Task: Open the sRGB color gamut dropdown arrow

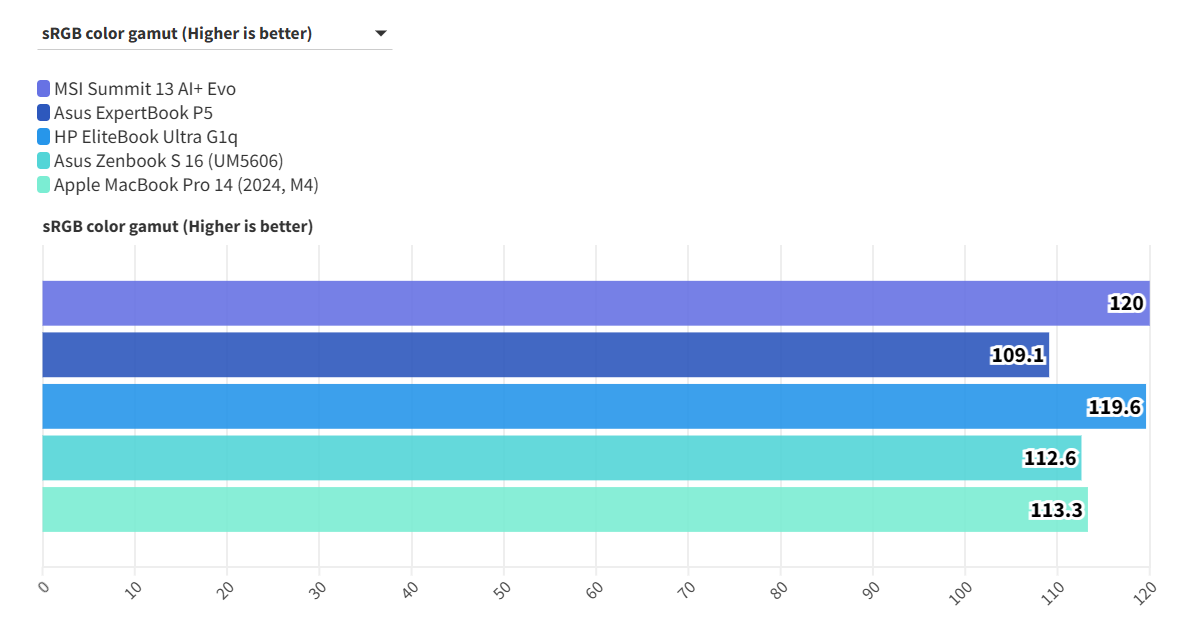Action: pyautogui.click(x=381, y=34)
